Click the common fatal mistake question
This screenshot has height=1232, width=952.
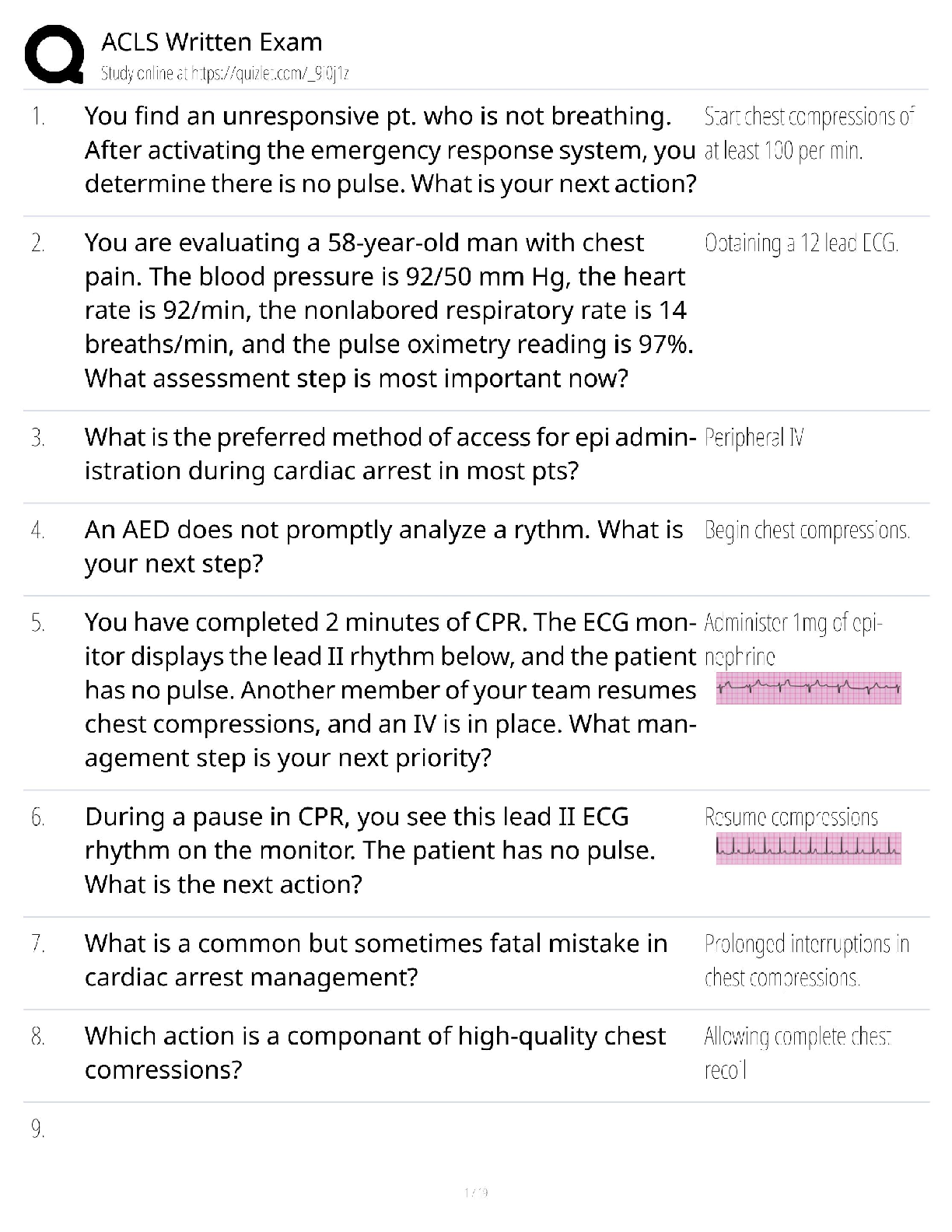[x=376, y=960]
